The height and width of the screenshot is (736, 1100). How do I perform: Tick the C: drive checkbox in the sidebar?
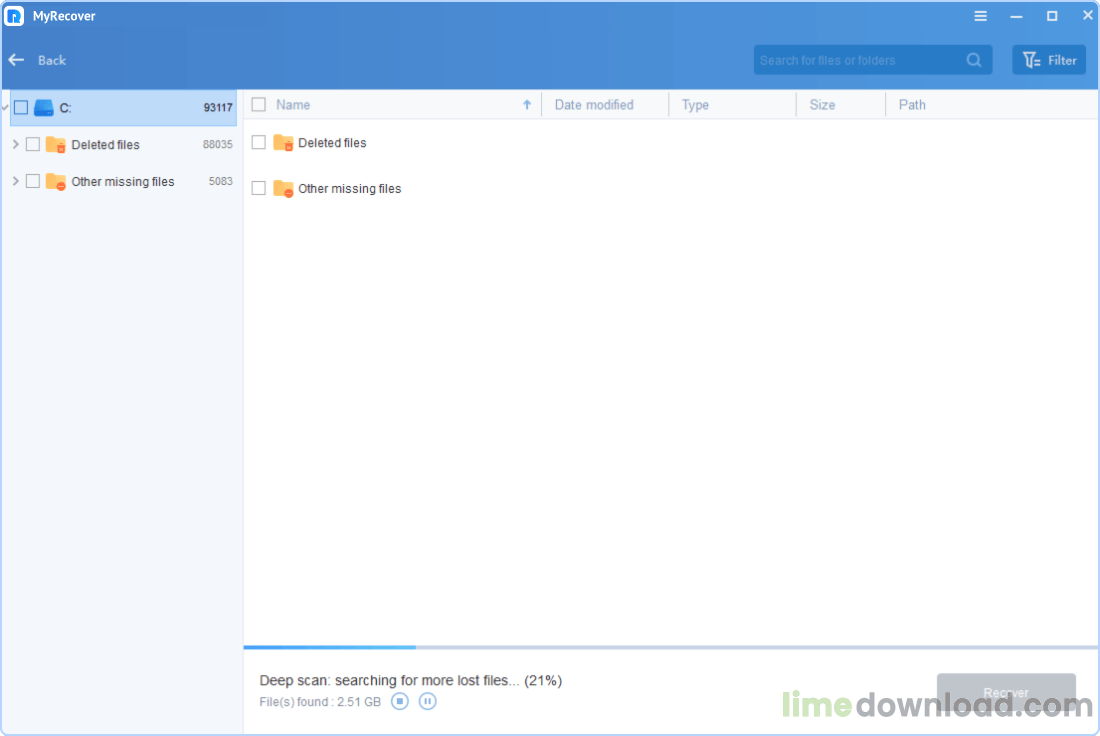point(21,107)
